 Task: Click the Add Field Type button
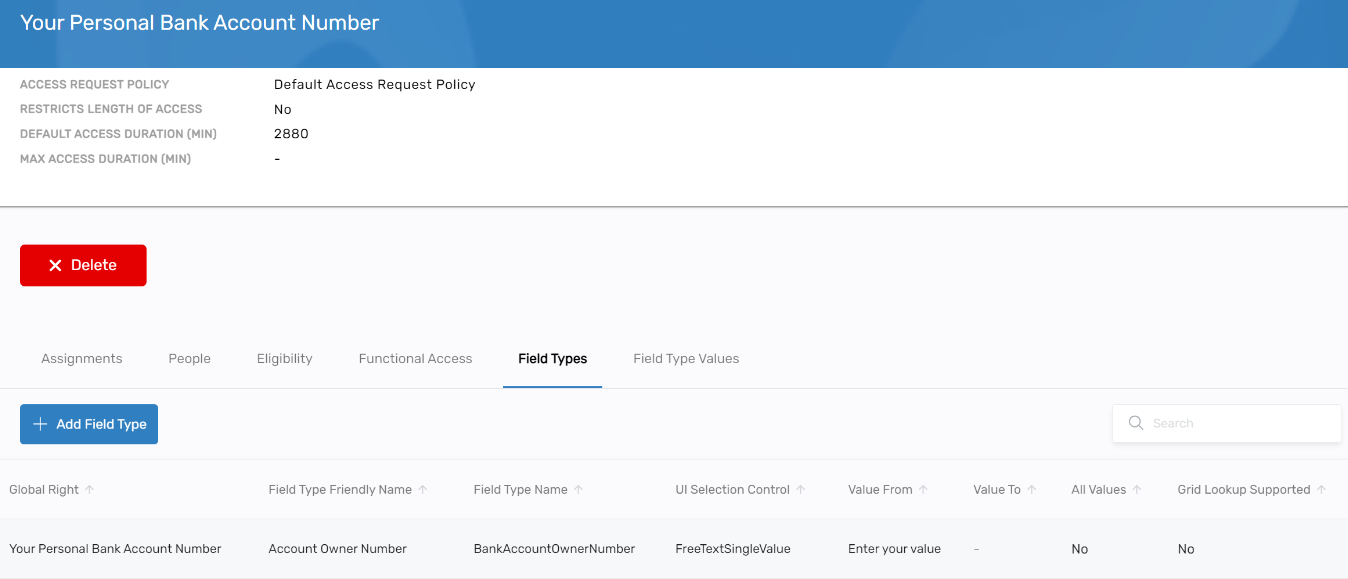[88, 424]
